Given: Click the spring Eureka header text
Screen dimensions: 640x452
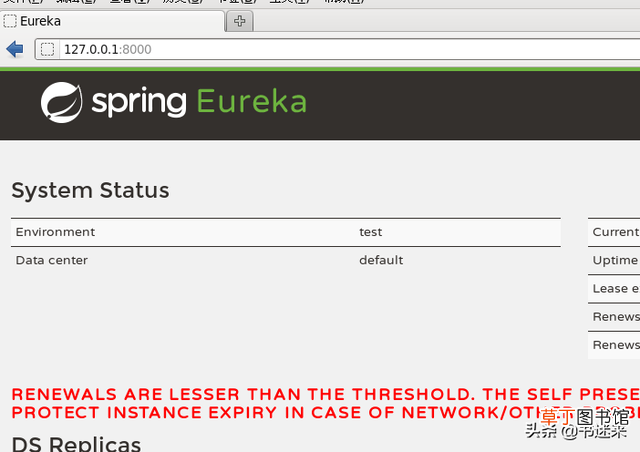Looking at the screenshot, I should point(199,102).
